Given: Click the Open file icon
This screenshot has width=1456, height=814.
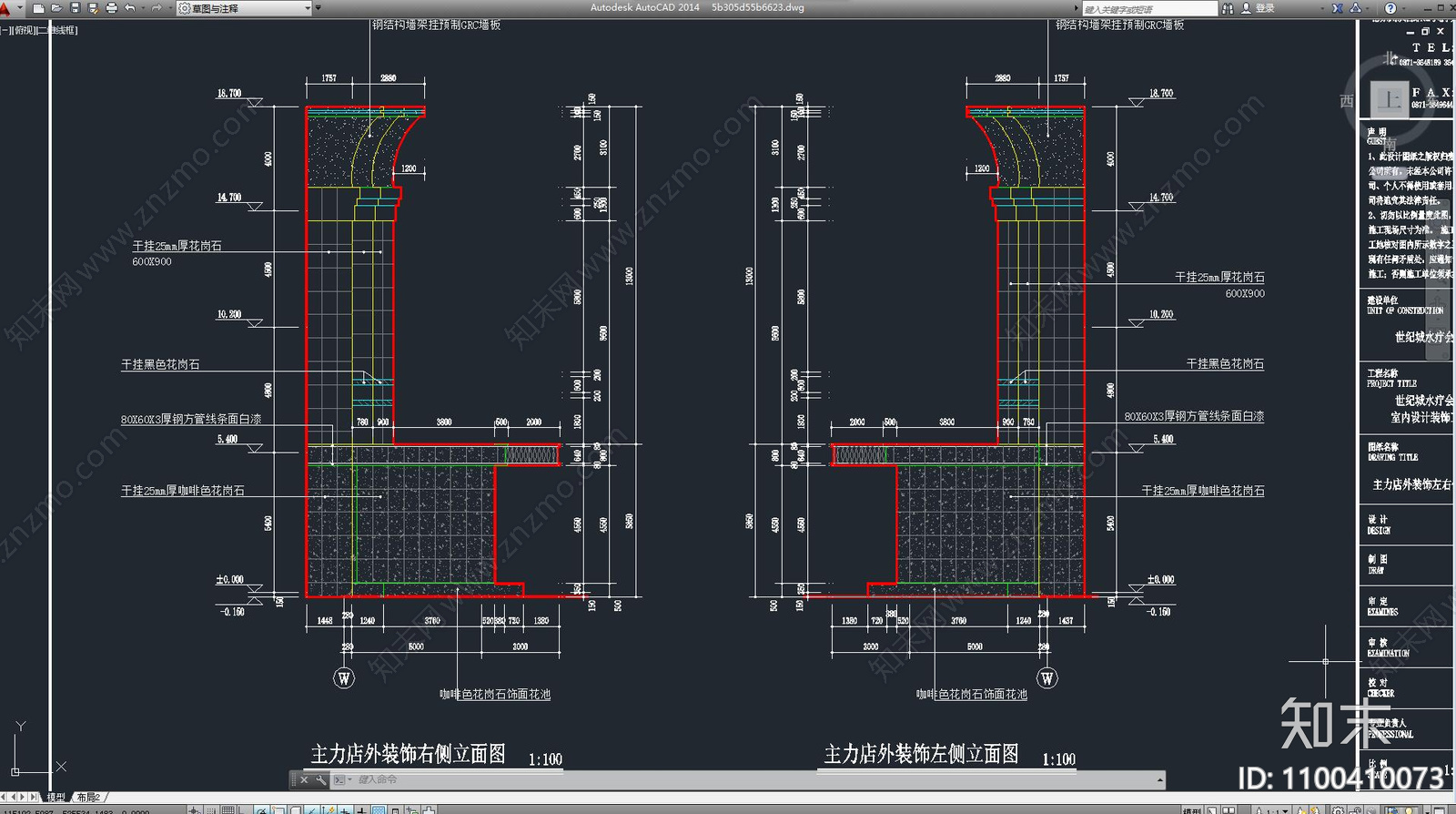Looking at the screenshot, I should (x=56, y=8).
